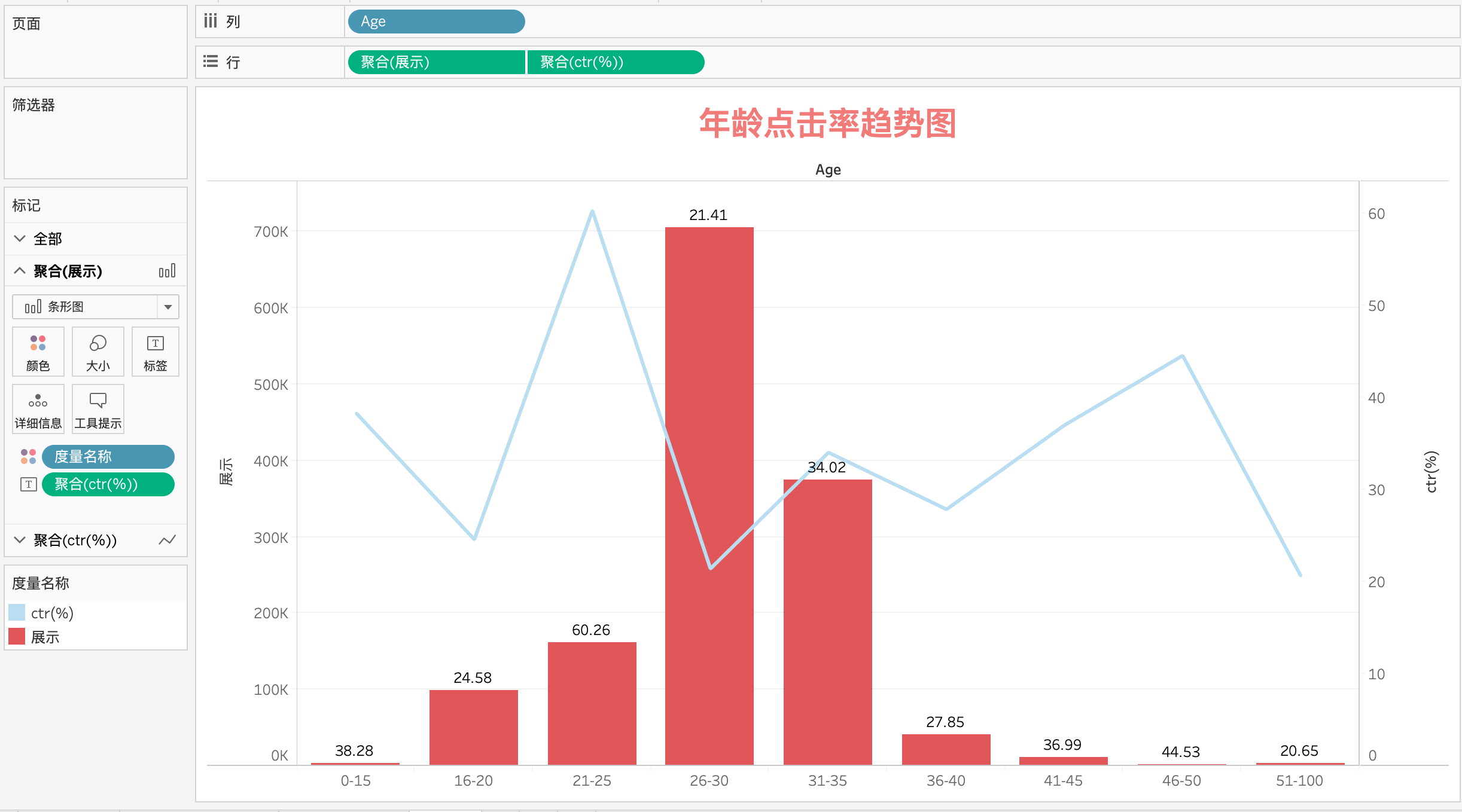
Task: Click the 700K left axis tick
Action: click(x=271, y=232)
